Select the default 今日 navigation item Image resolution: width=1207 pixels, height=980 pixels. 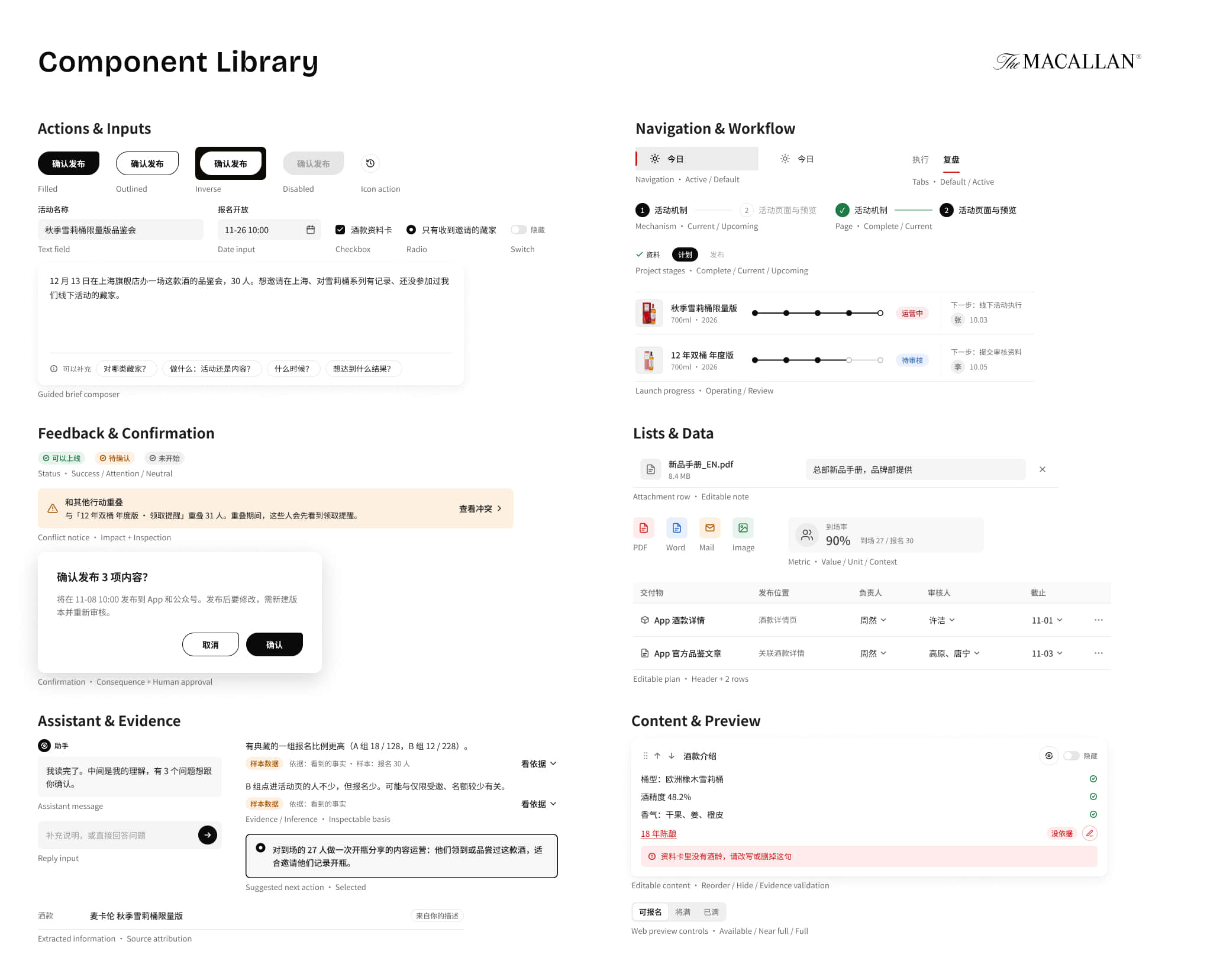coord(797,159)
